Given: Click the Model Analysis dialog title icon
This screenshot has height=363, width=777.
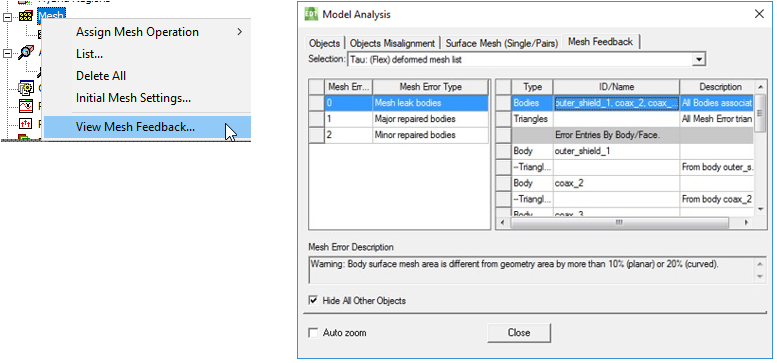Looking at the screenshot, I should coord(311,14).
